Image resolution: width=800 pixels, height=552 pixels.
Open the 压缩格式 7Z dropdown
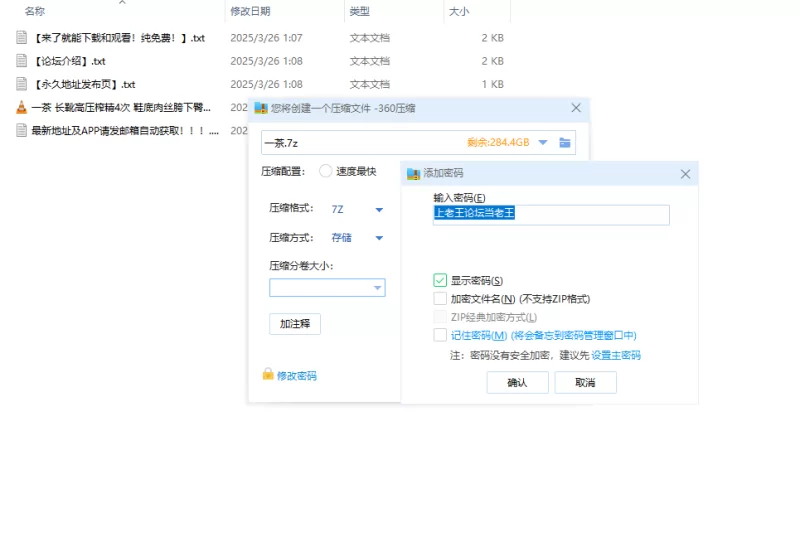[x=379, y=210]
